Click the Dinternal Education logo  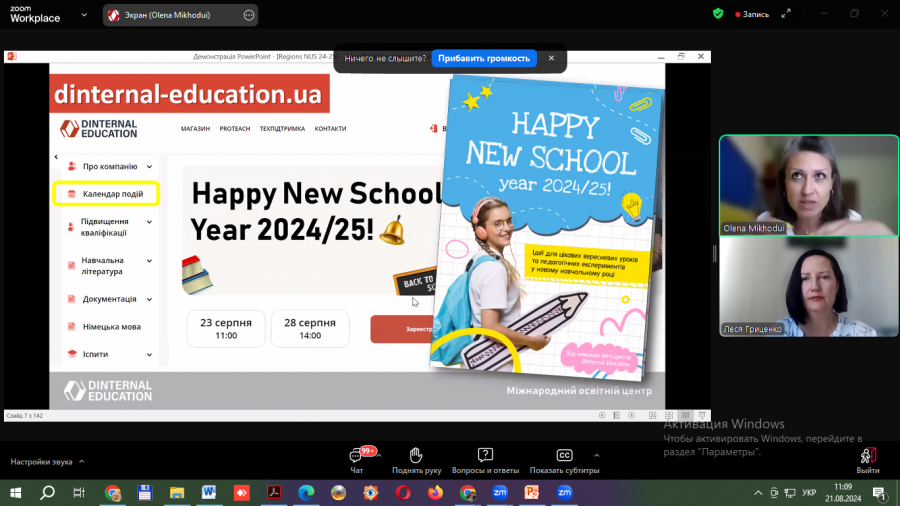(99, 129)
